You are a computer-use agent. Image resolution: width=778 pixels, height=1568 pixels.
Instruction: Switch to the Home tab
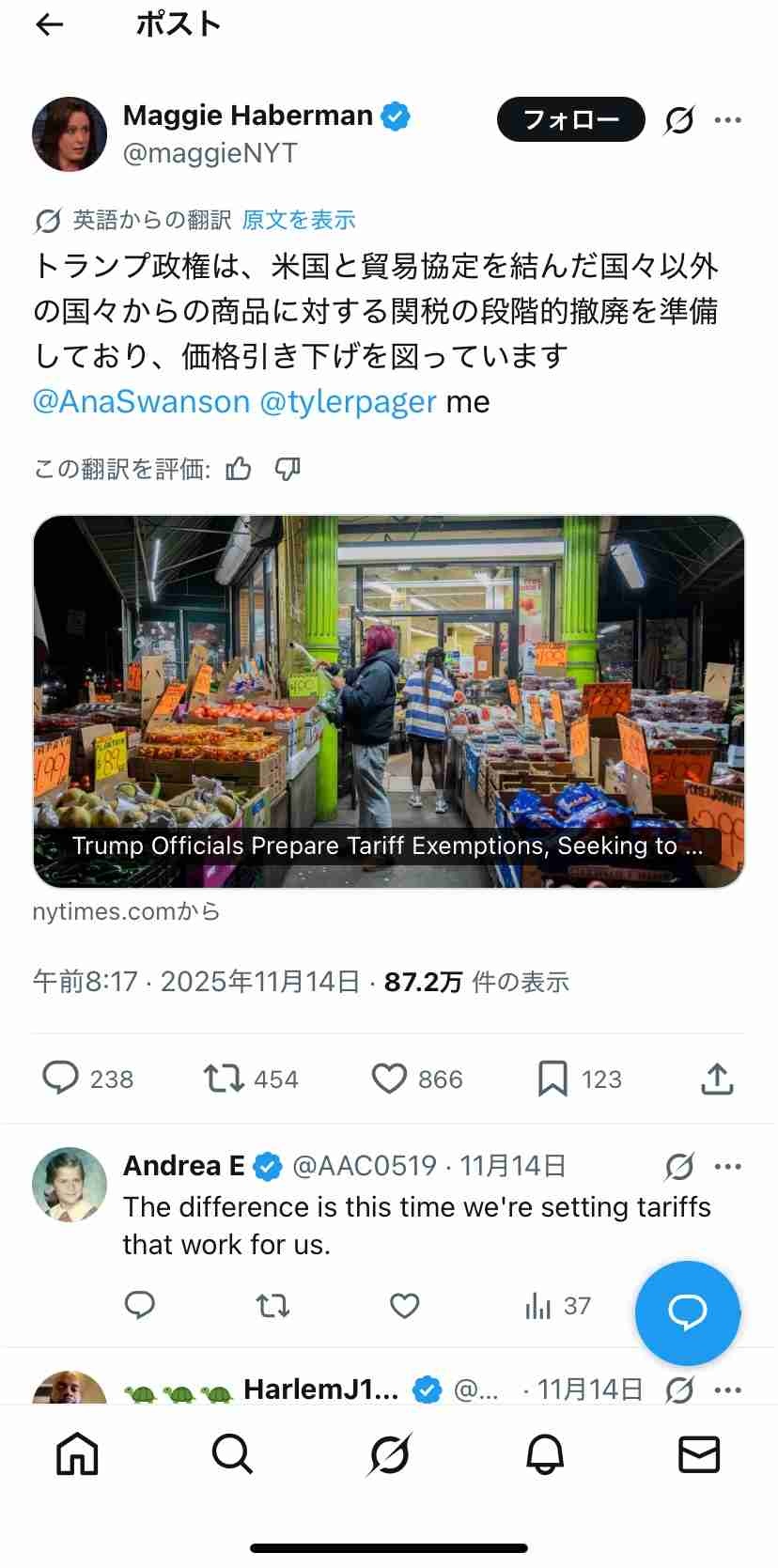point(77,1454)
